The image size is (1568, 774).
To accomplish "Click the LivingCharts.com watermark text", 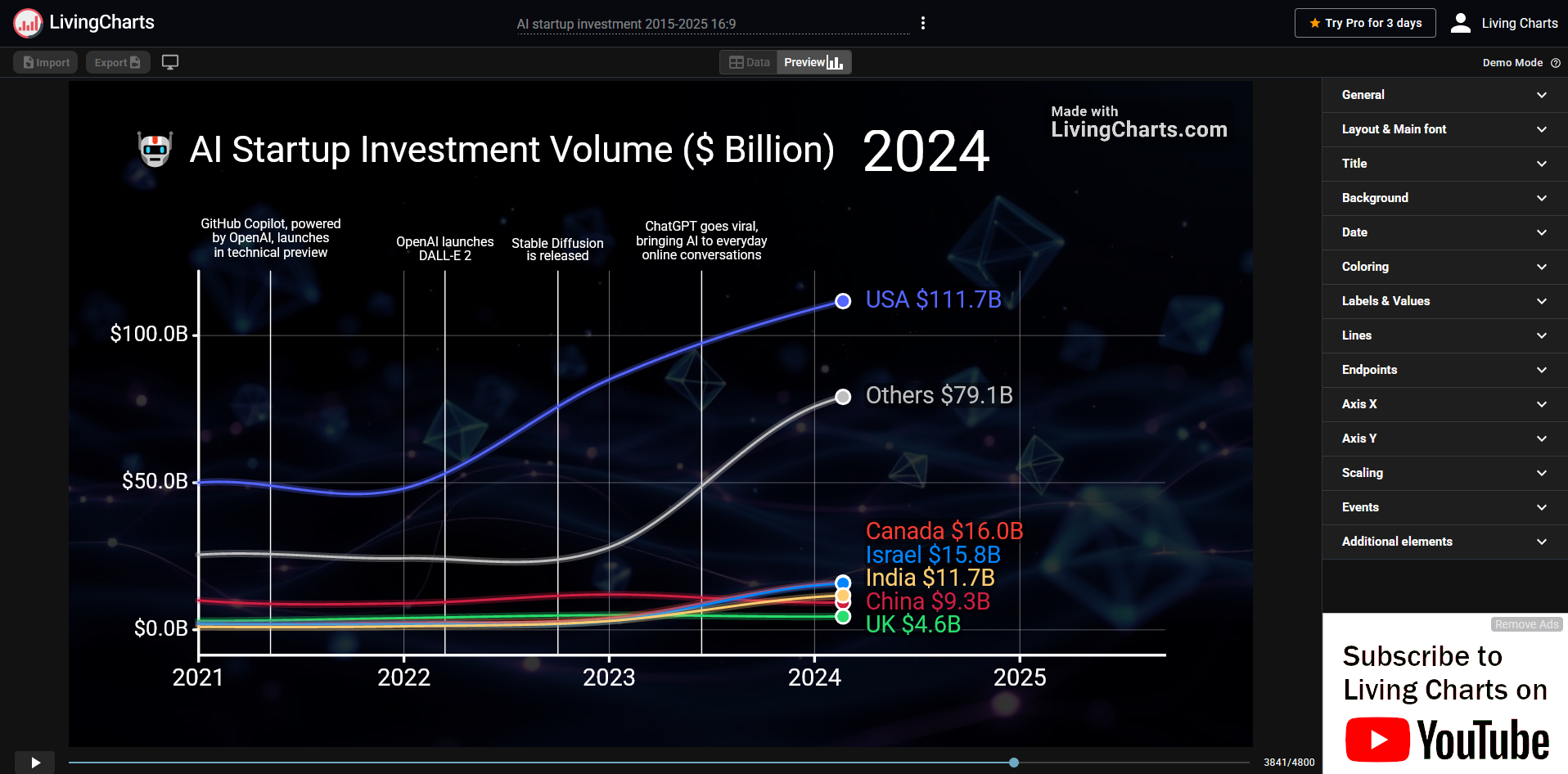I will (1139, 129).
